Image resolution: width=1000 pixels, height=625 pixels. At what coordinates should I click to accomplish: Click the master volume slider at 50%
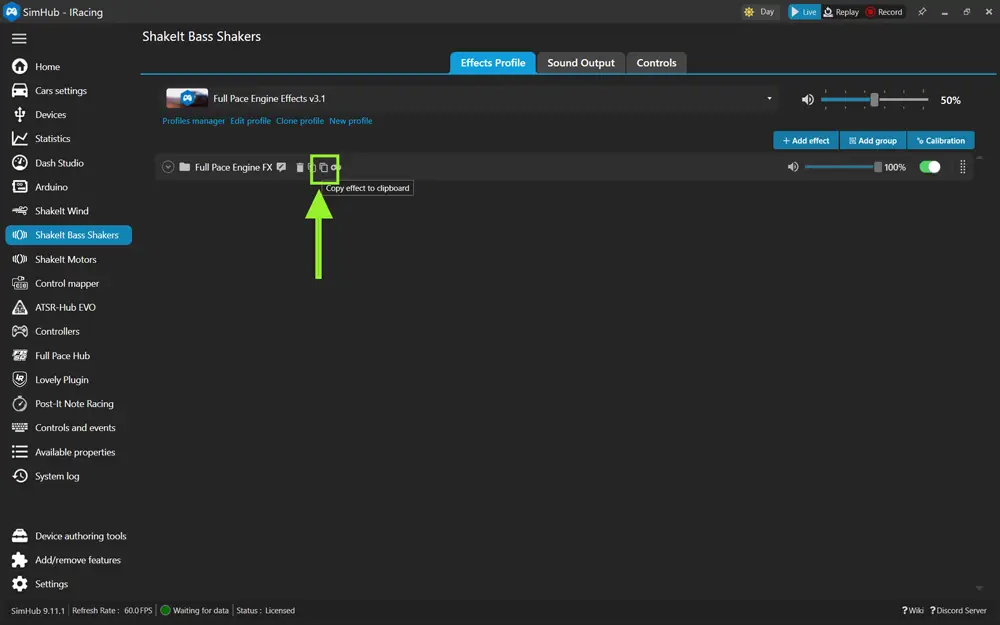point(874,100)
